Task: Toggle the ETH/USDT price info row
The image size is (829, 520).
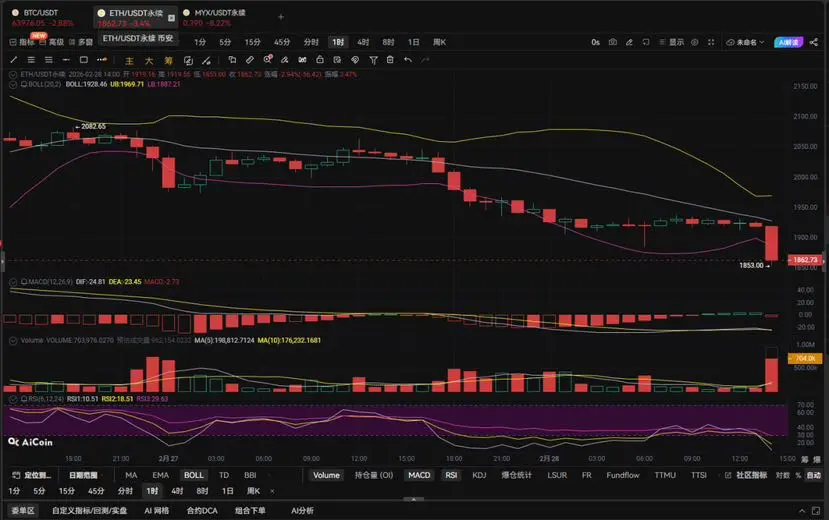Action: click(13, 75)
